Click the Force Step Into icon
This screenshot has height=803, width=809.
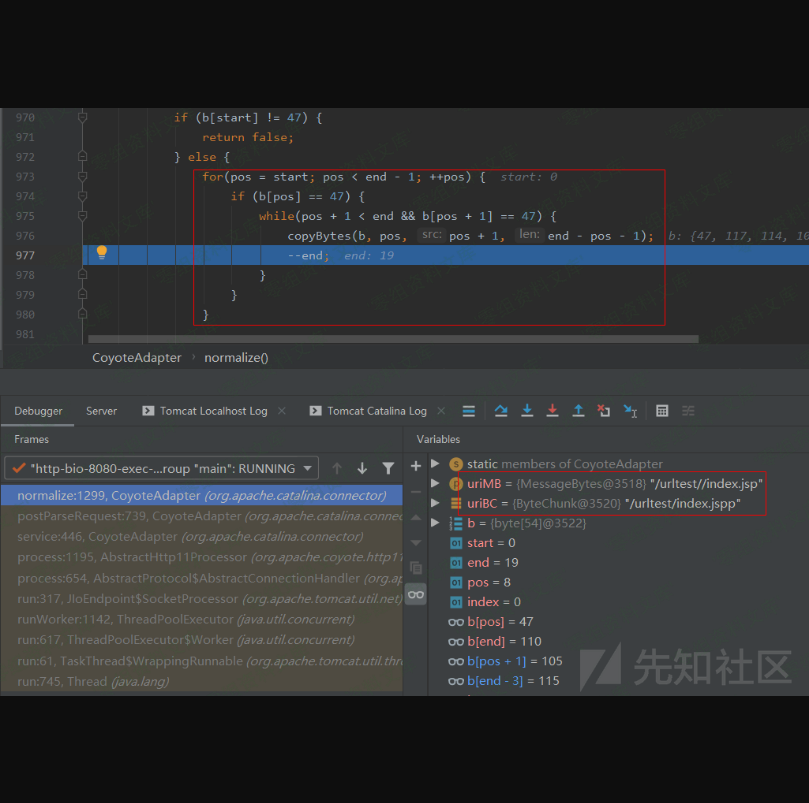coord(552,411)
